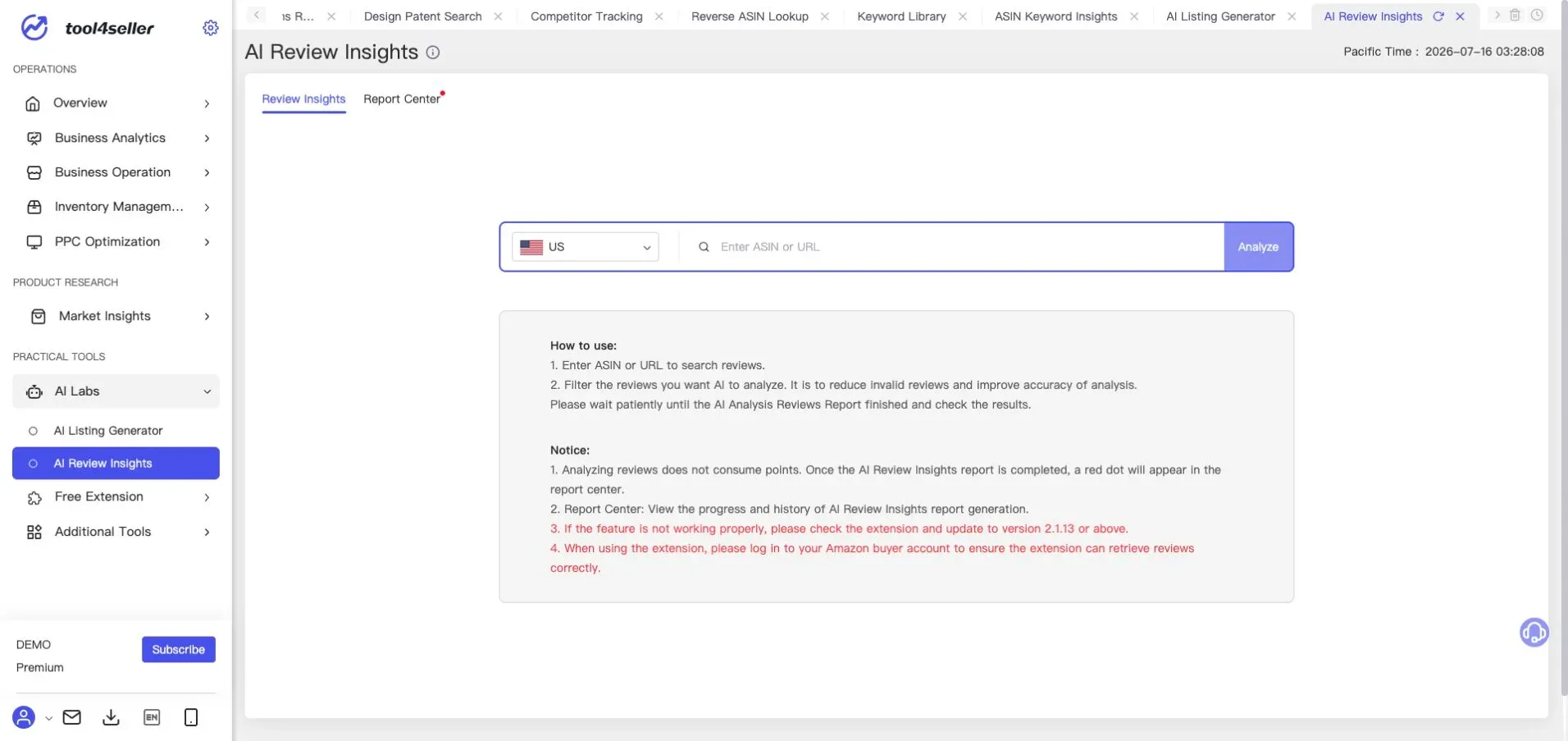1568x741 pixels.
Task: Close the Keyword Library tab
Action: (x=962, y=16)
